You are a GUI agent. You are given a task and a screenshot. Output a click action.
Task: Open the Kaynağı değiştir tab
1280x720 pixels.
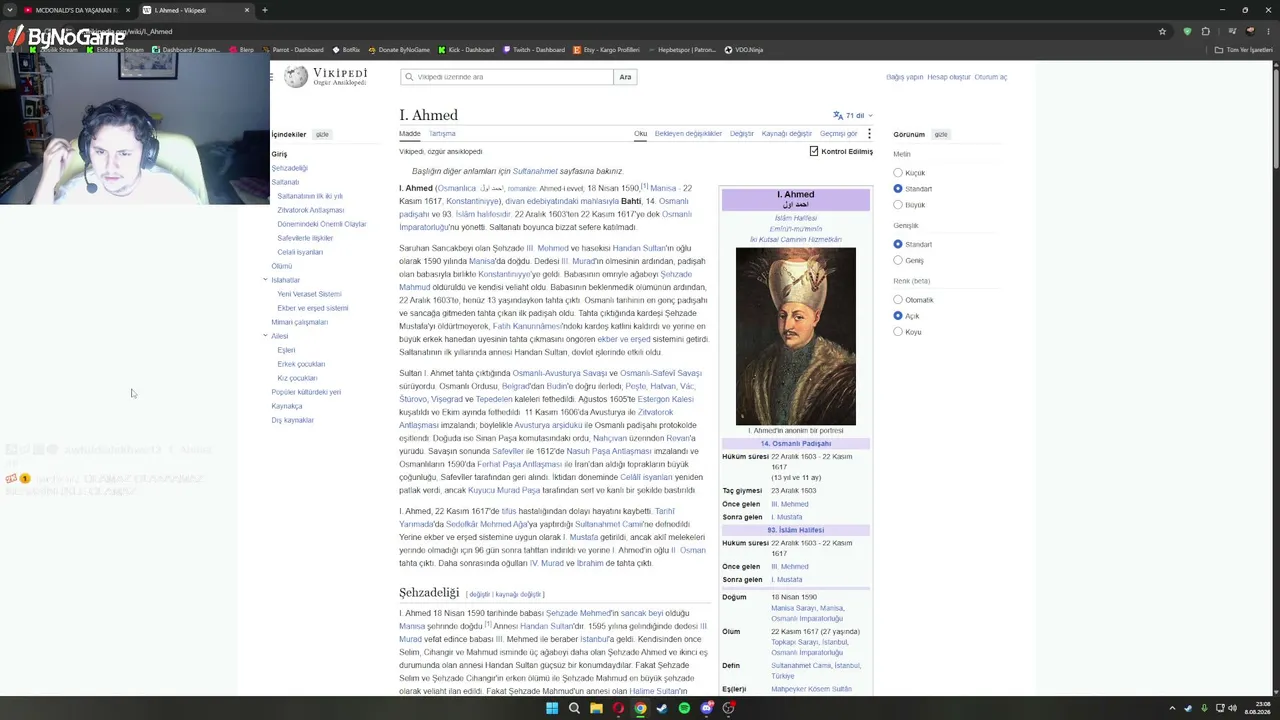coord(787,134)
